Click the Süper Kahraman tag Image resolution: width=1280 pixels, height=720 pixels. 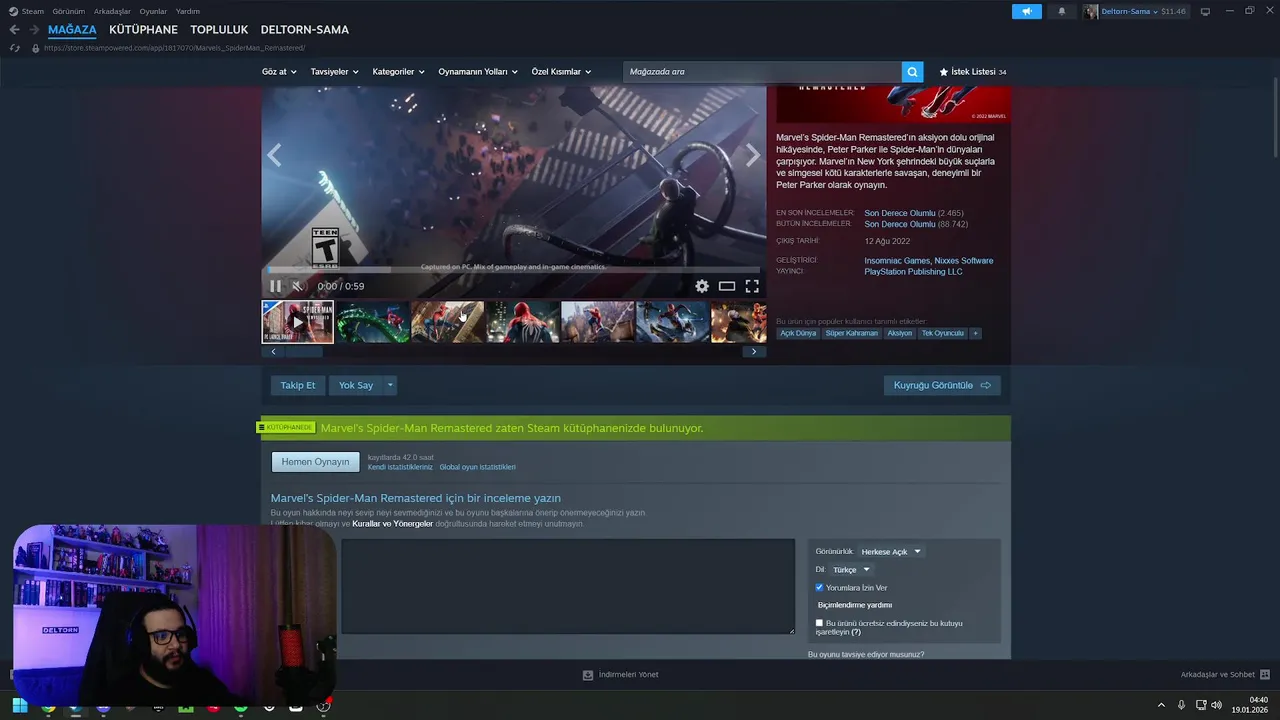click(852, 333)
